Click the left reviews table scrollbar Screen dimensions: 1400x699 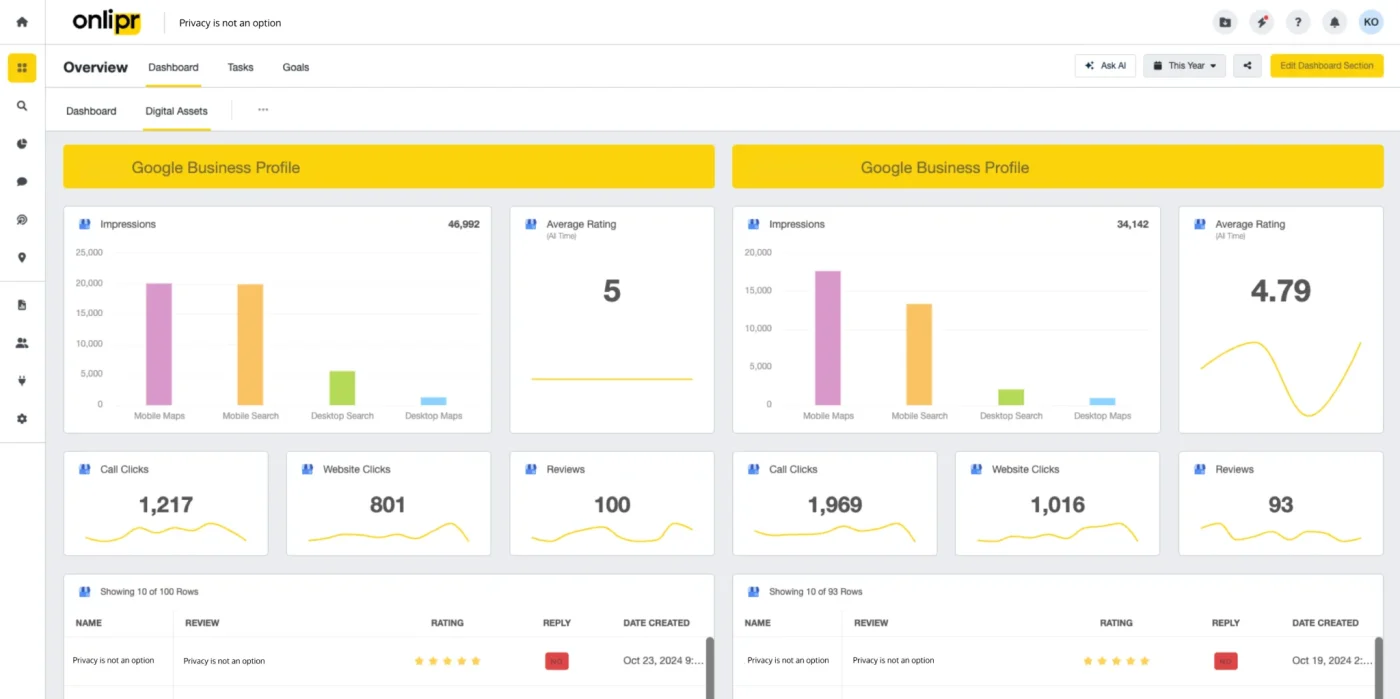tap(710, 667)
